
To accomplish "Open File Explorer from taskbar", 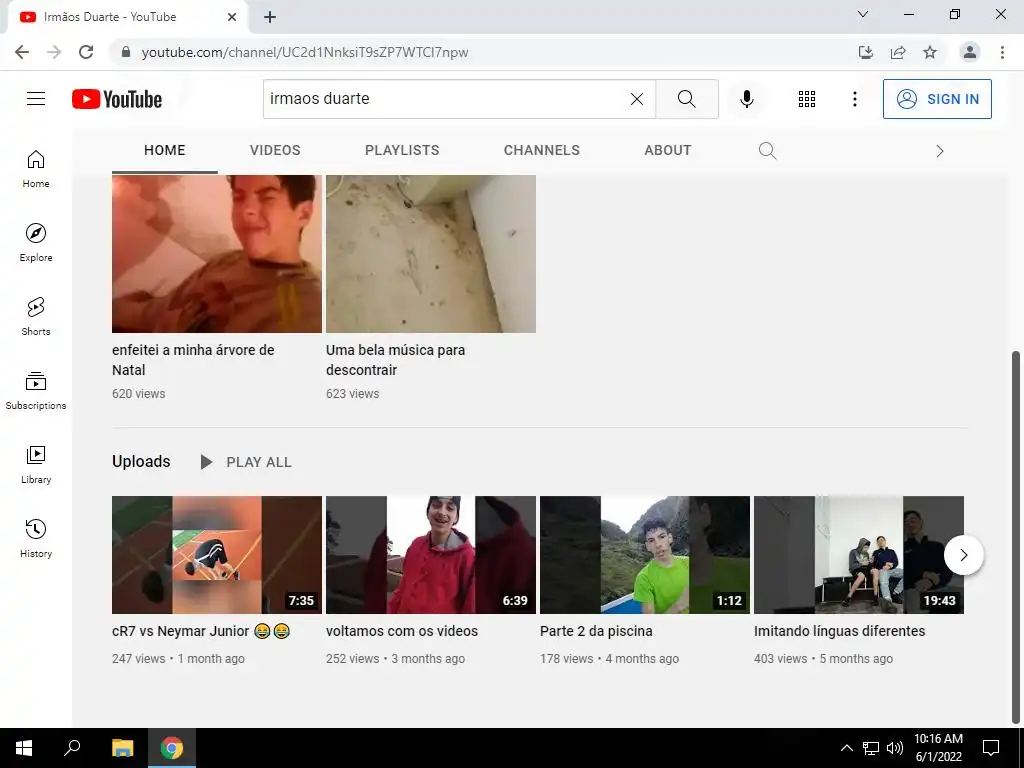I will coord(122,748).
